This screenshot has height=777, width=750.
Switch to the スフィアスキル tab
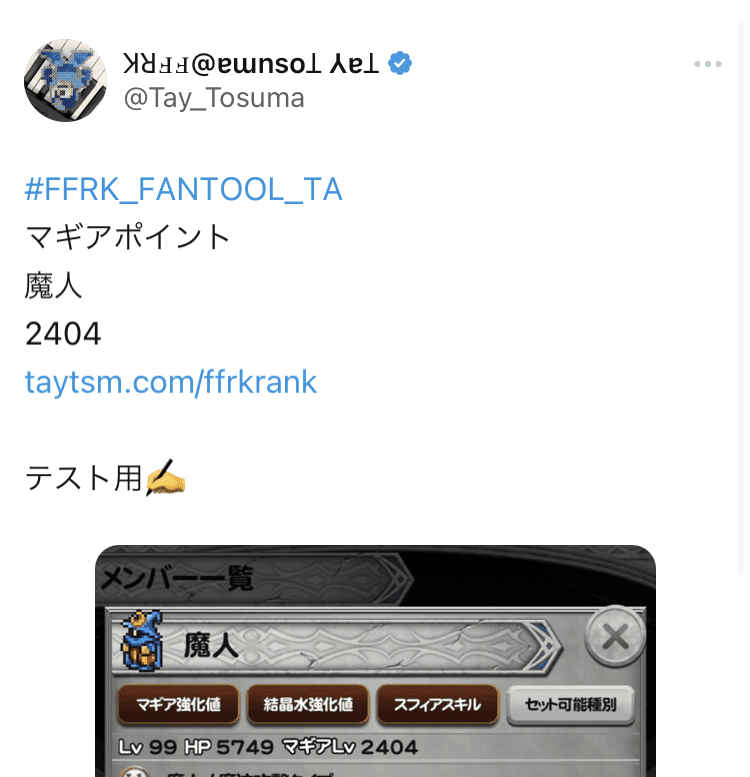click(x=437, y=704)
